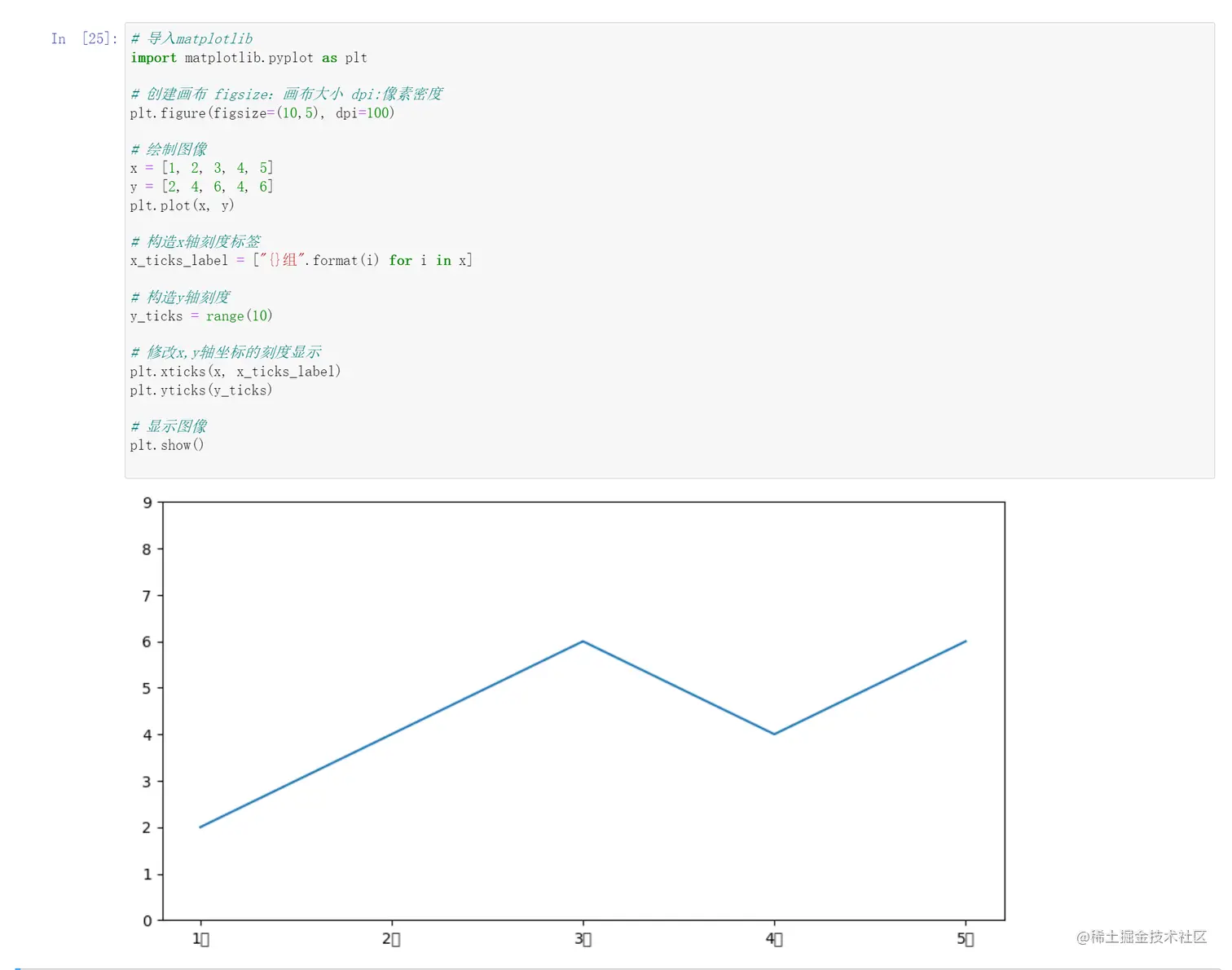This screenshot has height=970, width=1232.
Task: Click the y-axis tick label 9
Action: 147,503
